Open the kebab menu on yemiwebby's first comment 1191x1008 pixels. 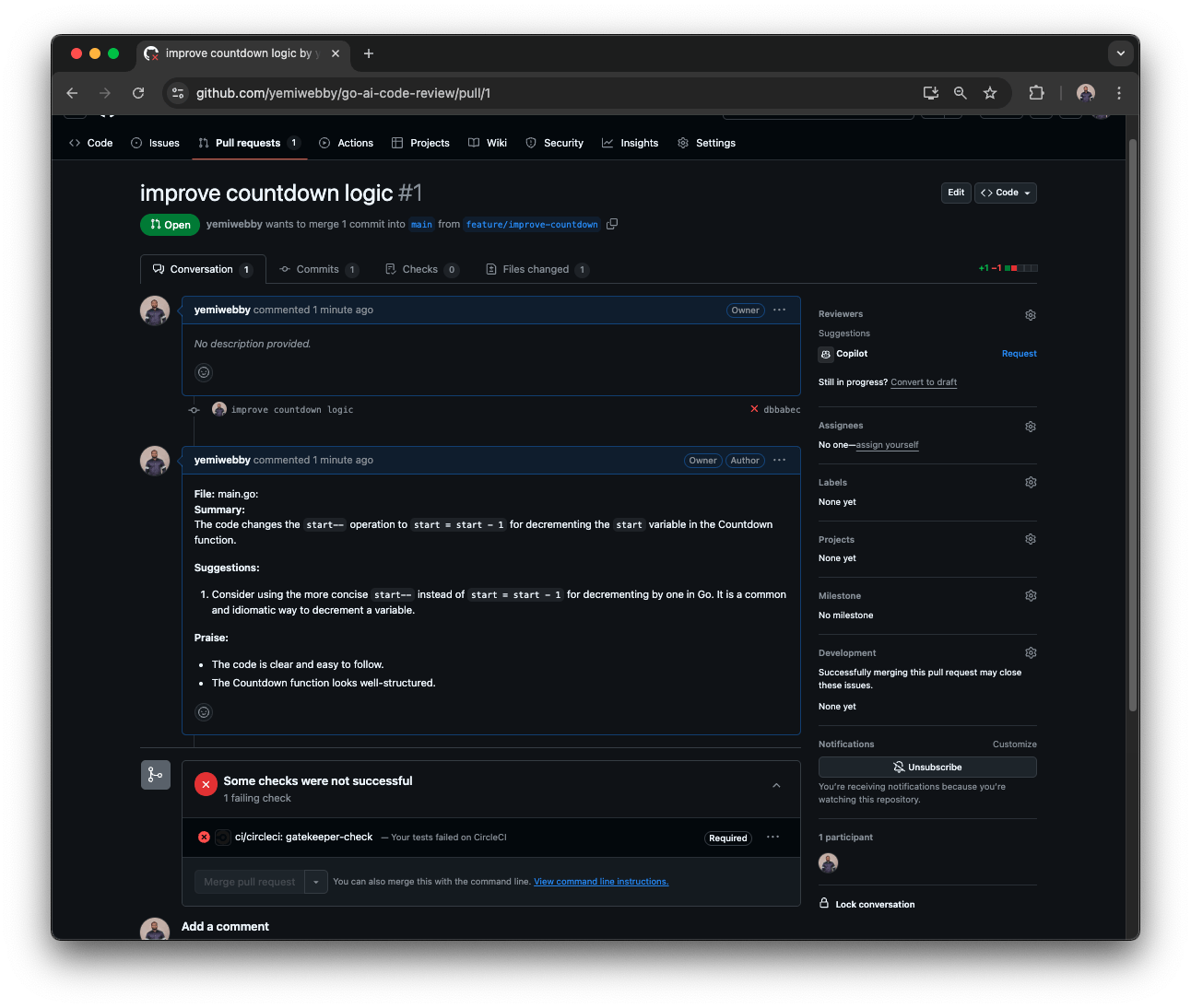779,311
